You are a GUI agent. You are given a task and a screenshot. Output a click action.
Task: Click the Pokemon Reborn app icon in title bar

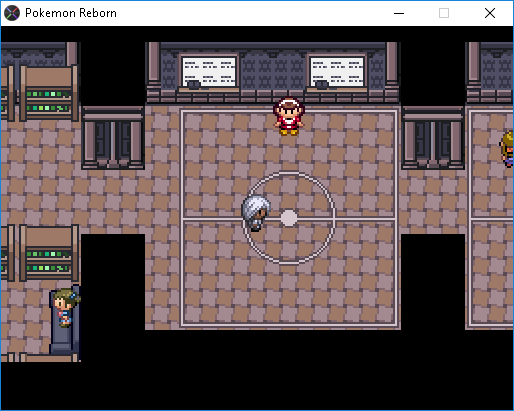(x=12, y=13)
